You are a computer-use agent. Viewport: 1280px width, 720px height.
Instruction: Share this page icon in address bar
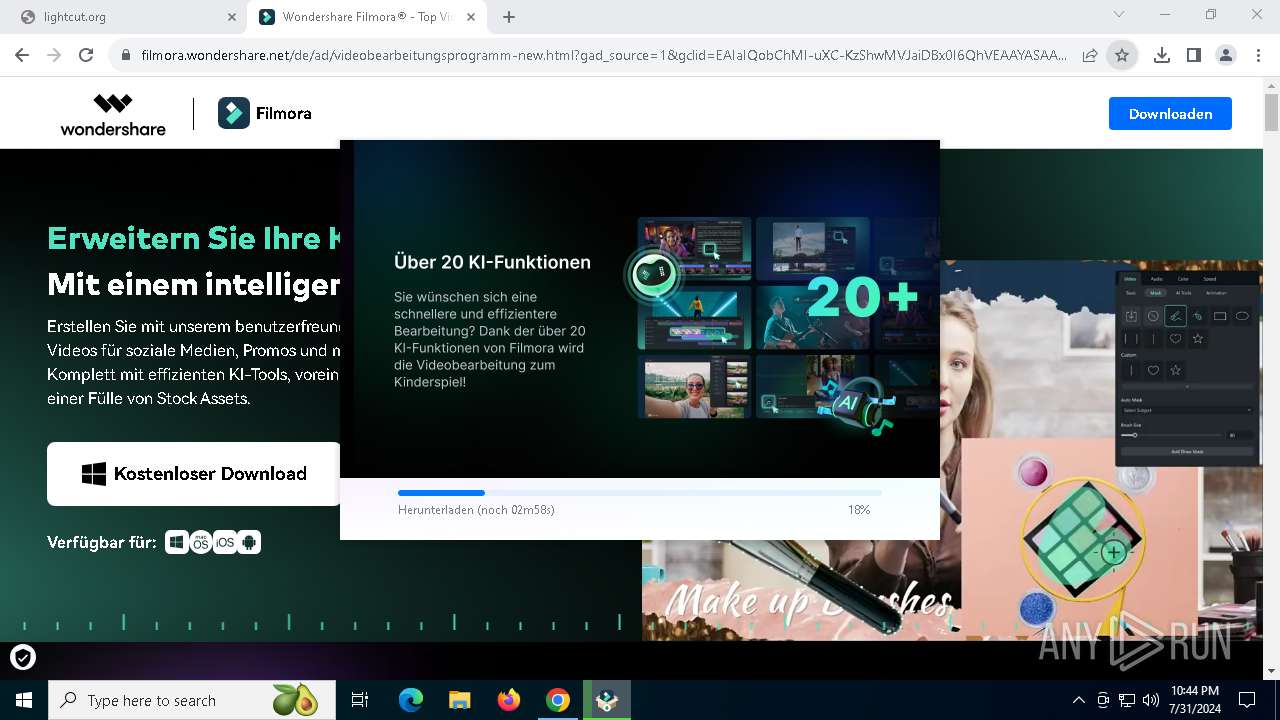(1090, 55)
